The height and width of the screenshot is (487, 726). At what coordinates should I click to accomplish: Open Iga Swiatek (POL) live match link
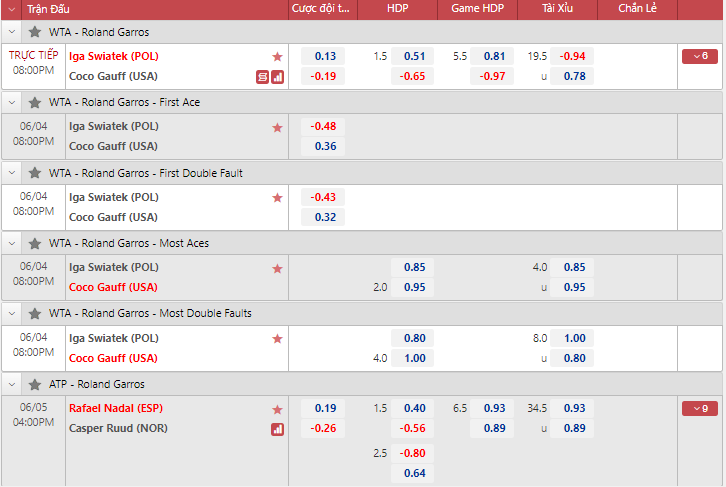click(114, 56)
